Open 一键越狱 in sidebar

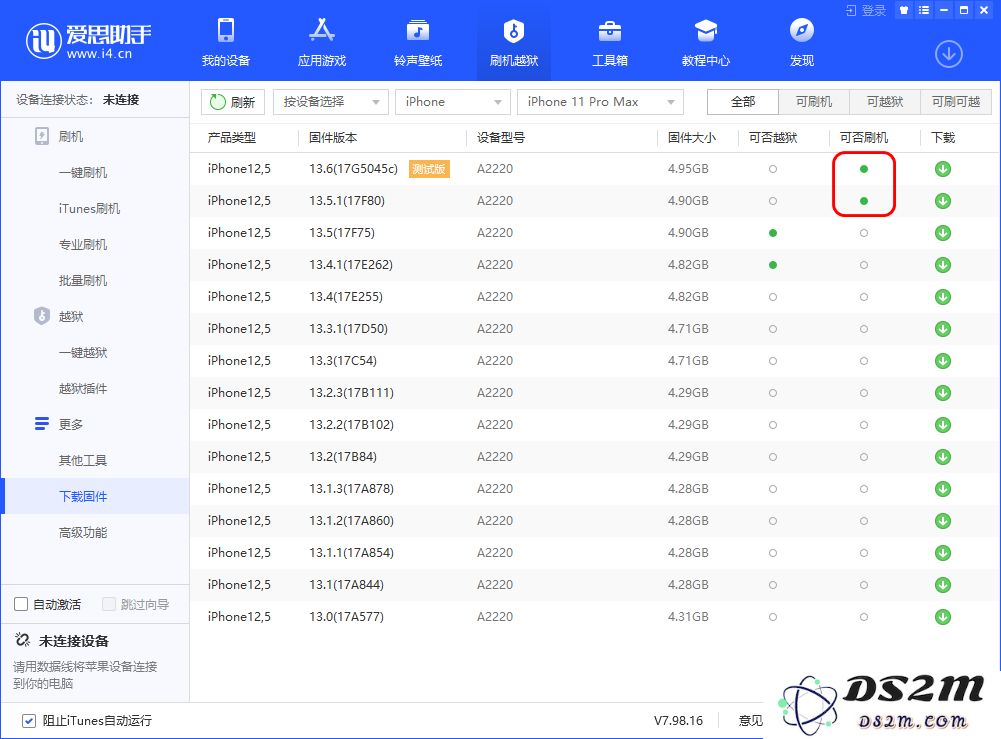[83, 352]
